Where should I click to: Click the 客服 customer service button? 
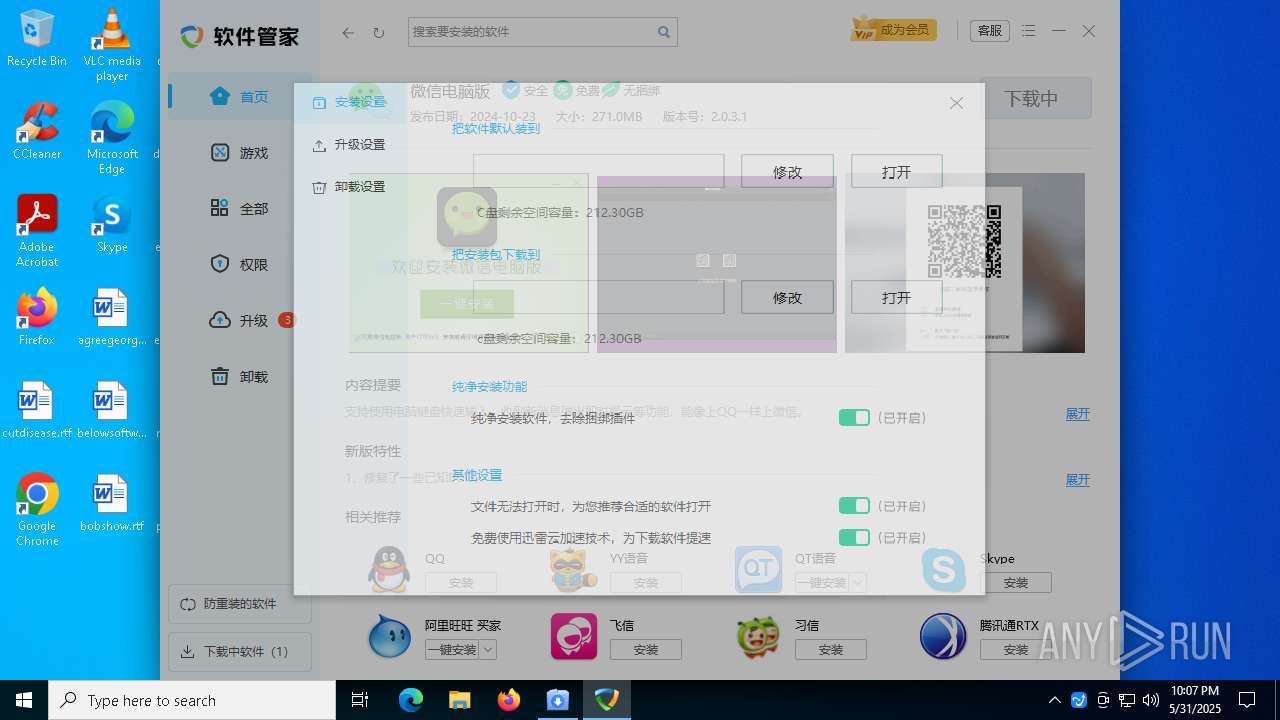pyautogui.click(x=990, y=31)
